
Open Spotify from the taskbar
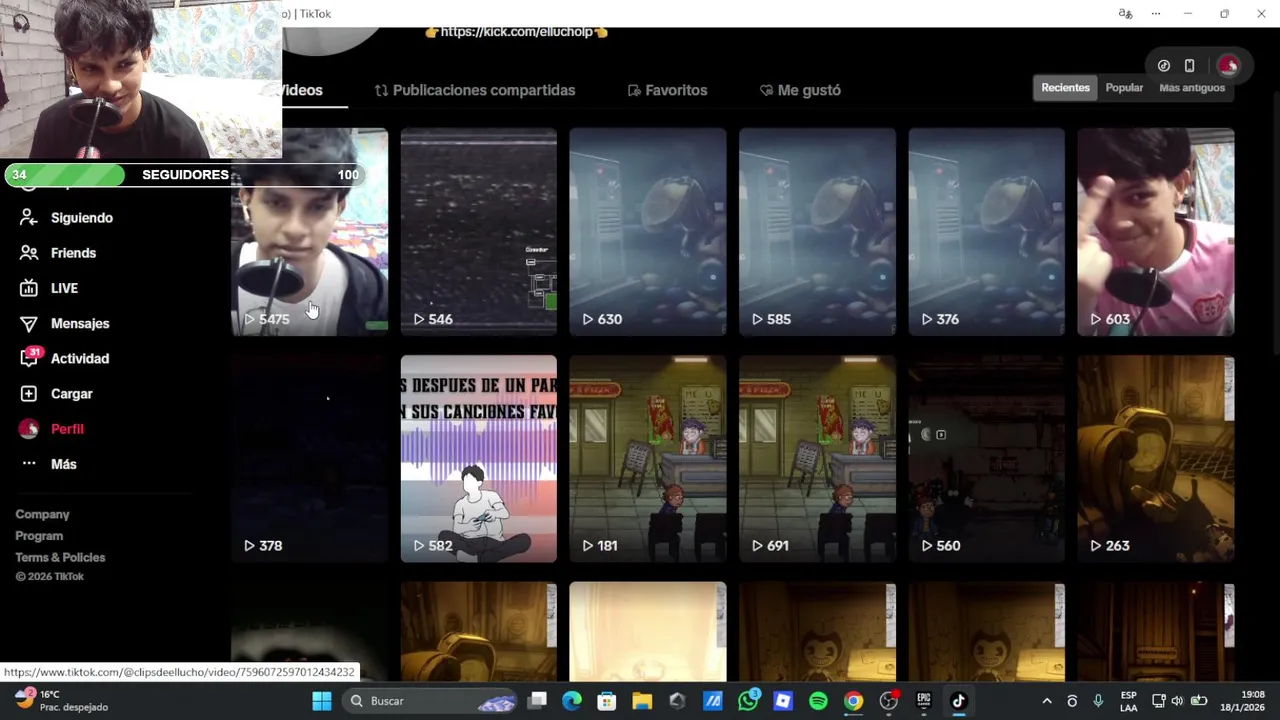818,701
